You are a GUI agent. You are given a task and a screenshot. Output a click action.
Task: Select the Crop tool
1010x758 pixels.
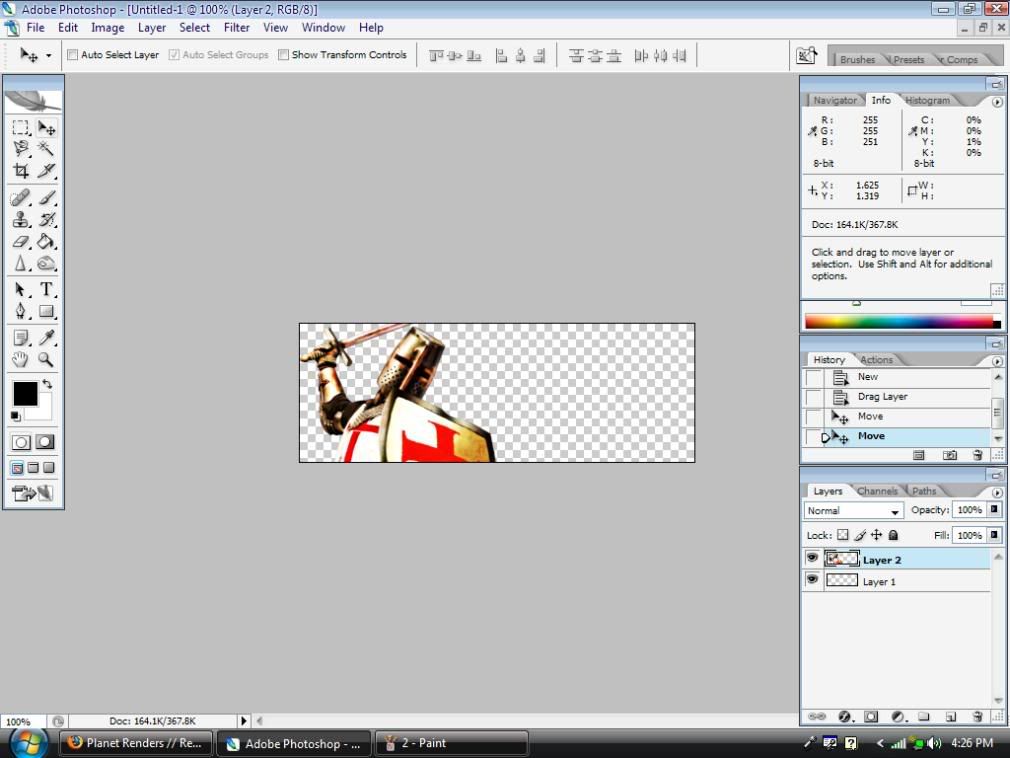21,170
